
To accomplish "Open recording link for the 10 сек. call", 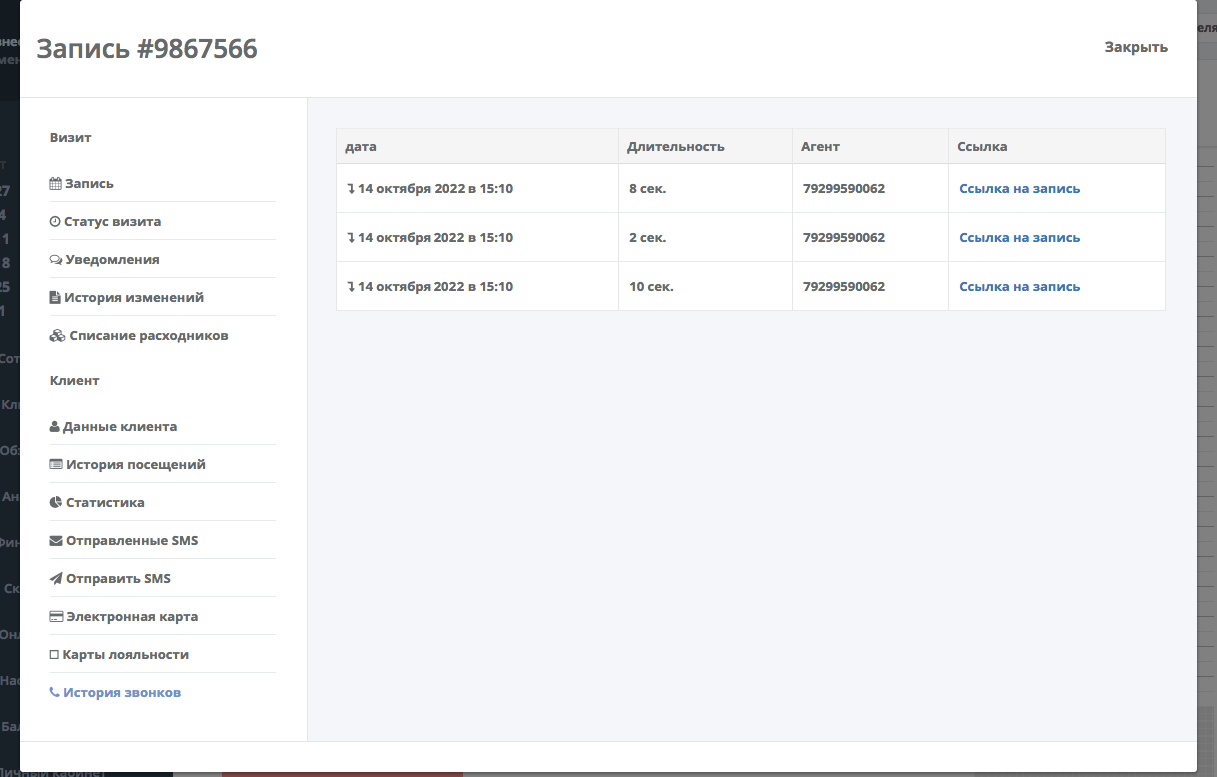I will tap(1019, 287).
